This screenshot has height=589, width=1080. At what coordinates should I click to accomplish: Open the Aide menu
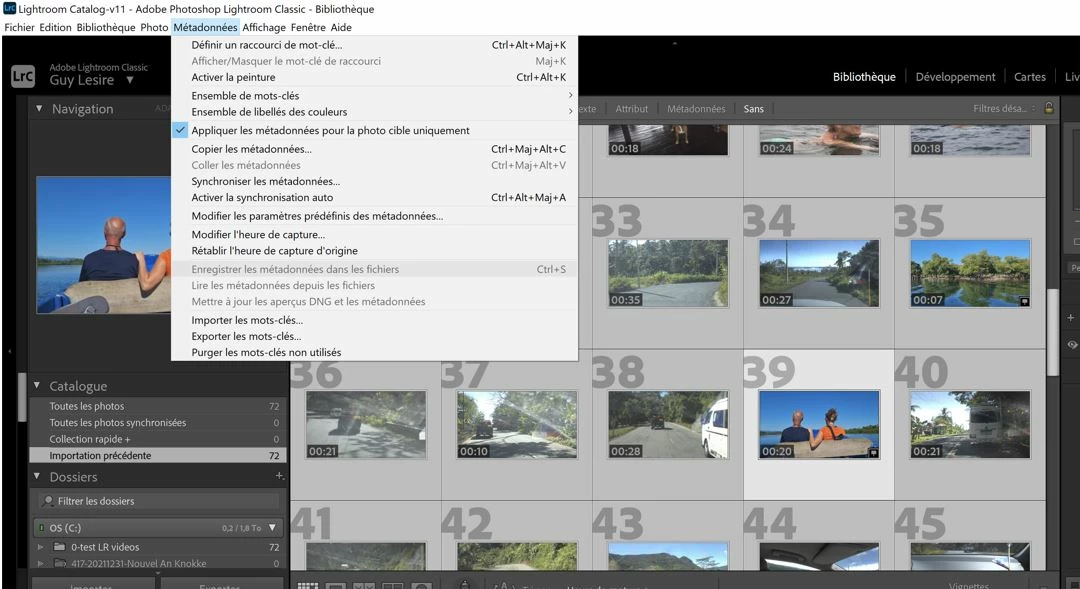point(341,28)
